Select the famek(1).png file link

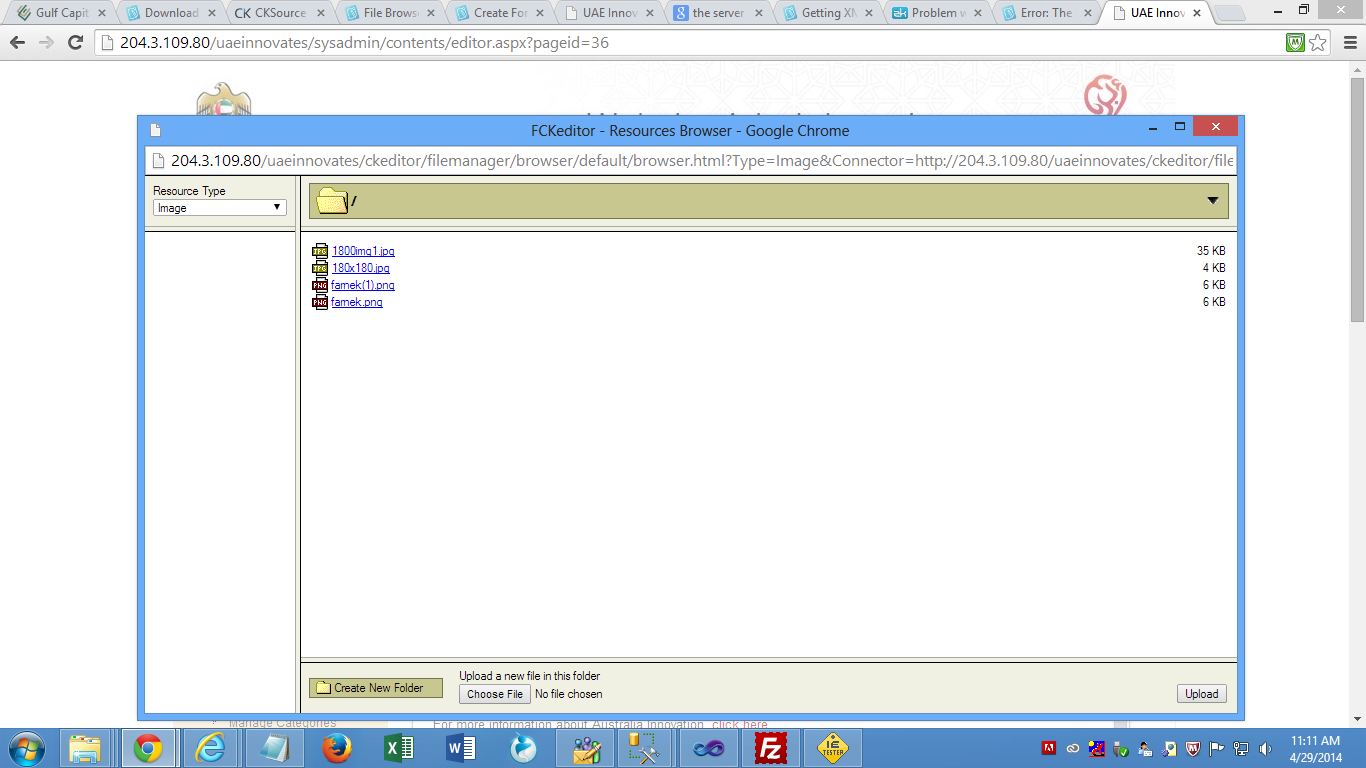point(363,285)
